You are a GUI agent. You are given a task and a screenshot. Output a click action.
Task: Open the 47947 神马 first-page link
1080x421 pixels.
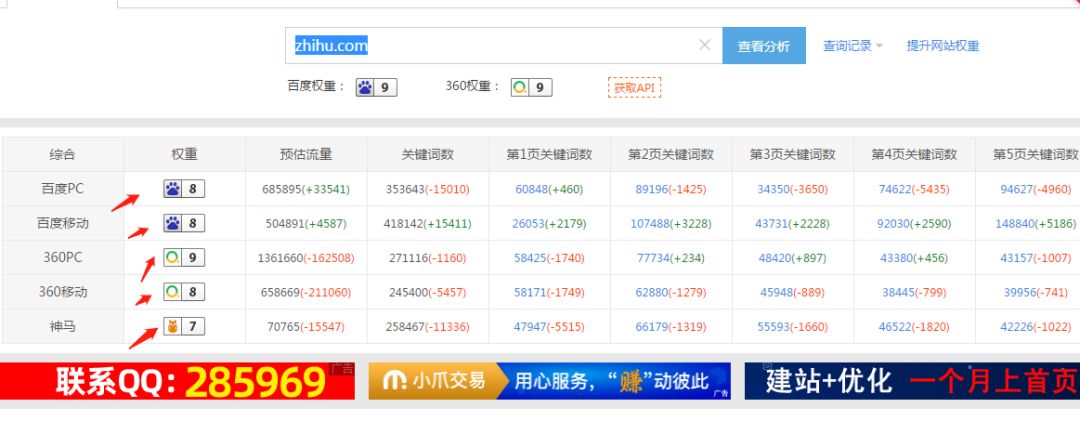point(530,327)
